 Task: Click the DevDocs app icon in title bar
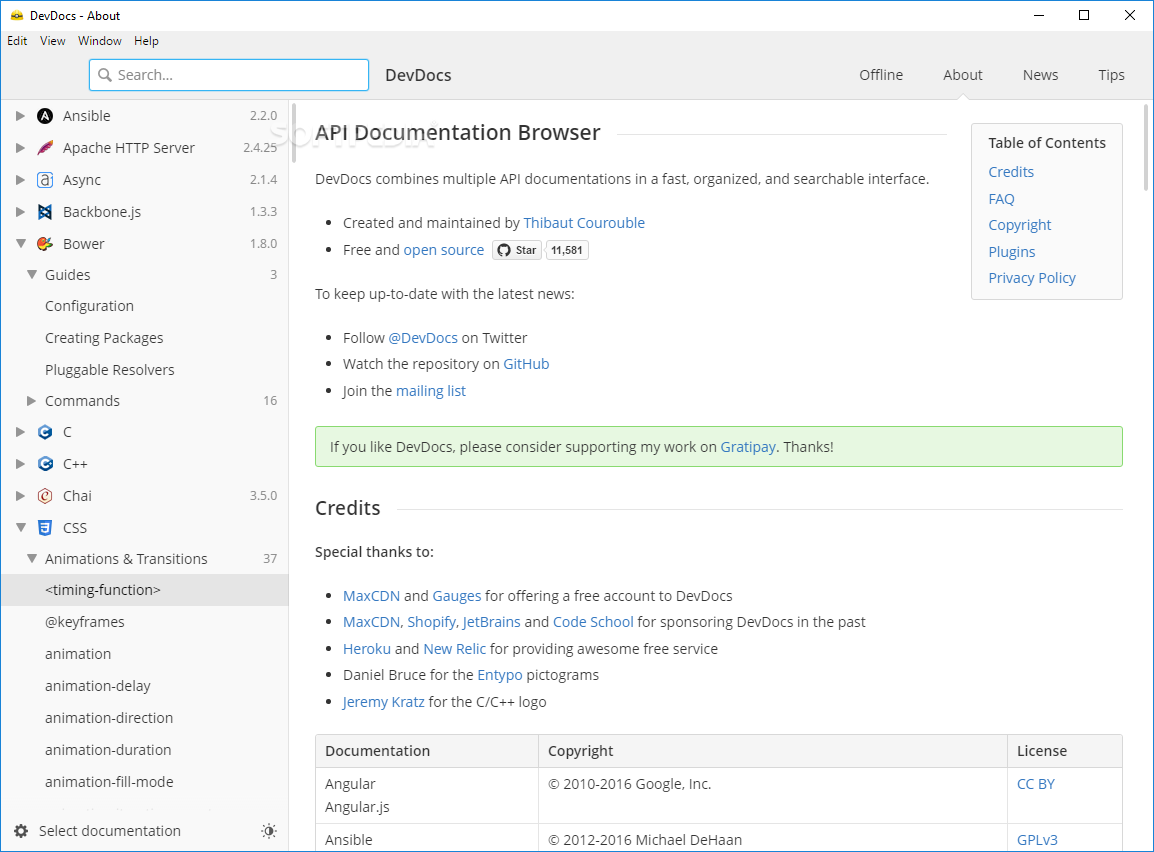coord(17,15)
